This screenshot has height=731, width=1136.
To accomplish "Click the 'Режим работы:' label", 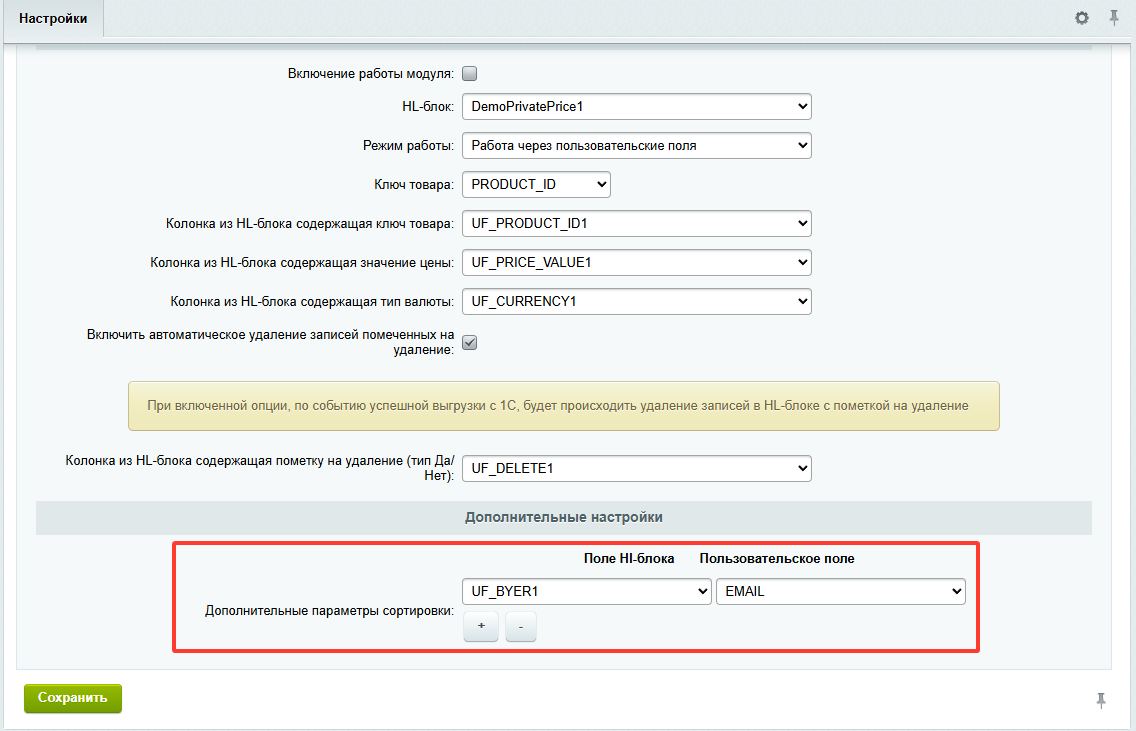I will tap(409, 146).
